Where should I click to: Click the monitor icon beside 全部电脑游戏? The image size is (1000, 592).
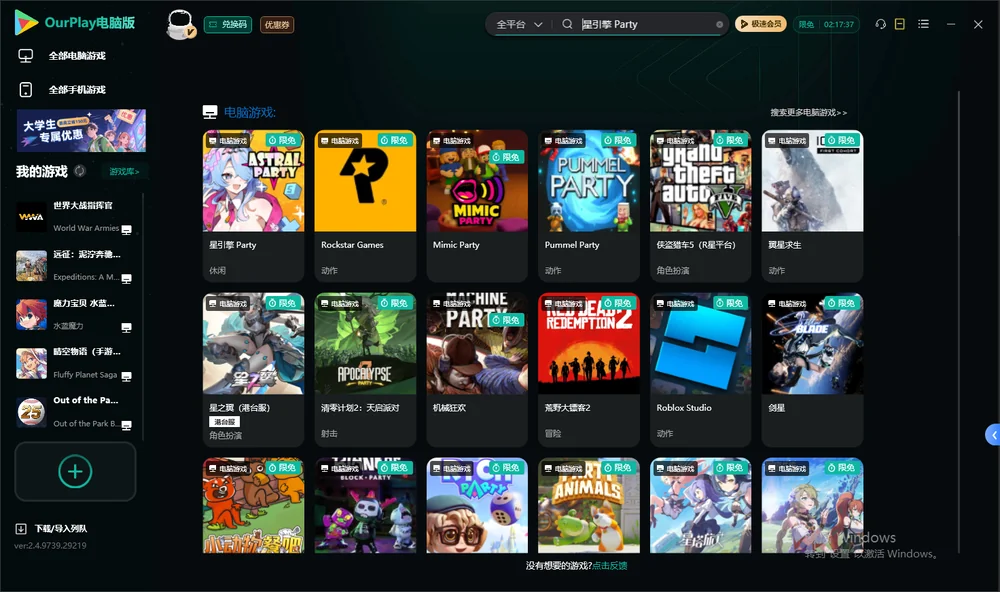click(26, 56)
